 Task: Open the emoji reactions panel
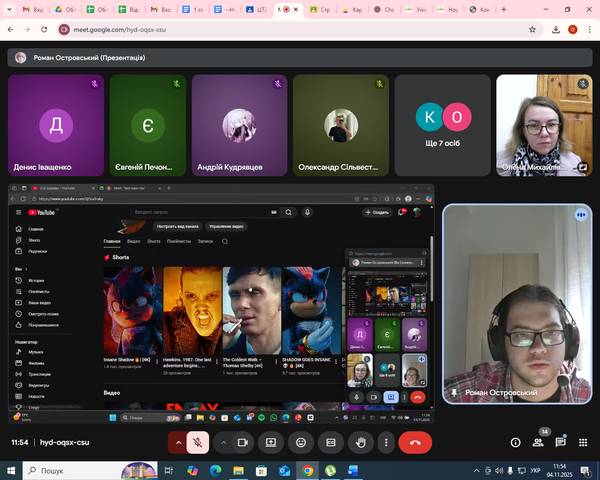click(301, 442)
